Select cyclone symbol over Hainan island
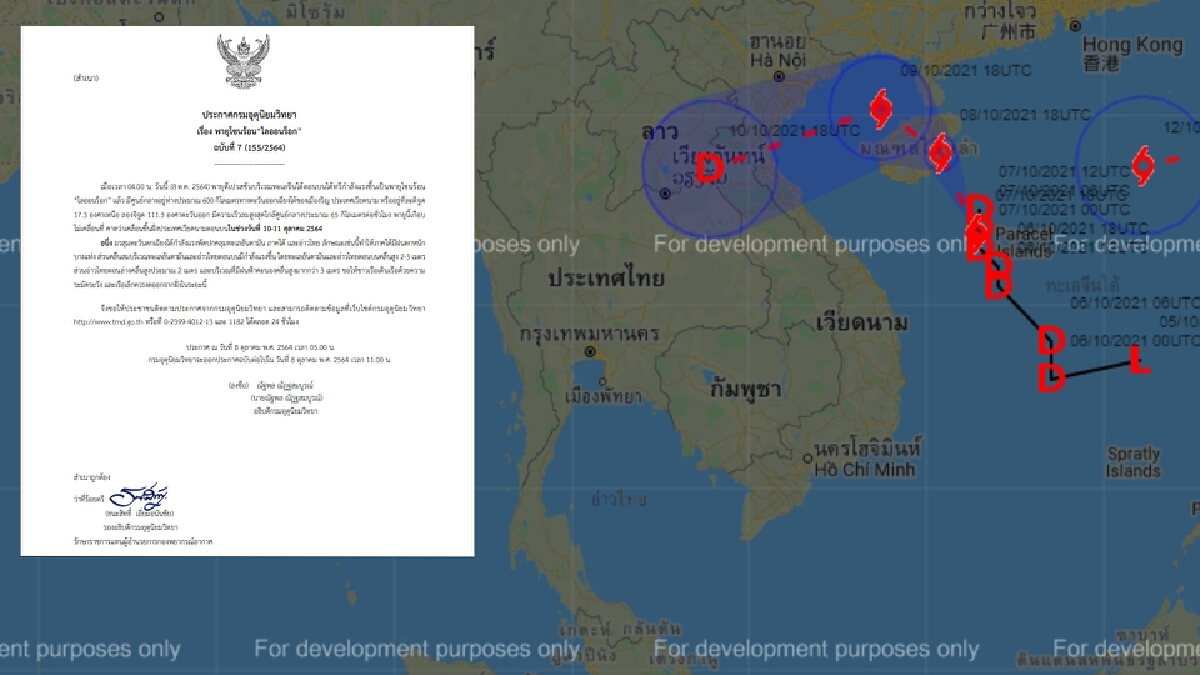 pos(940,152)
